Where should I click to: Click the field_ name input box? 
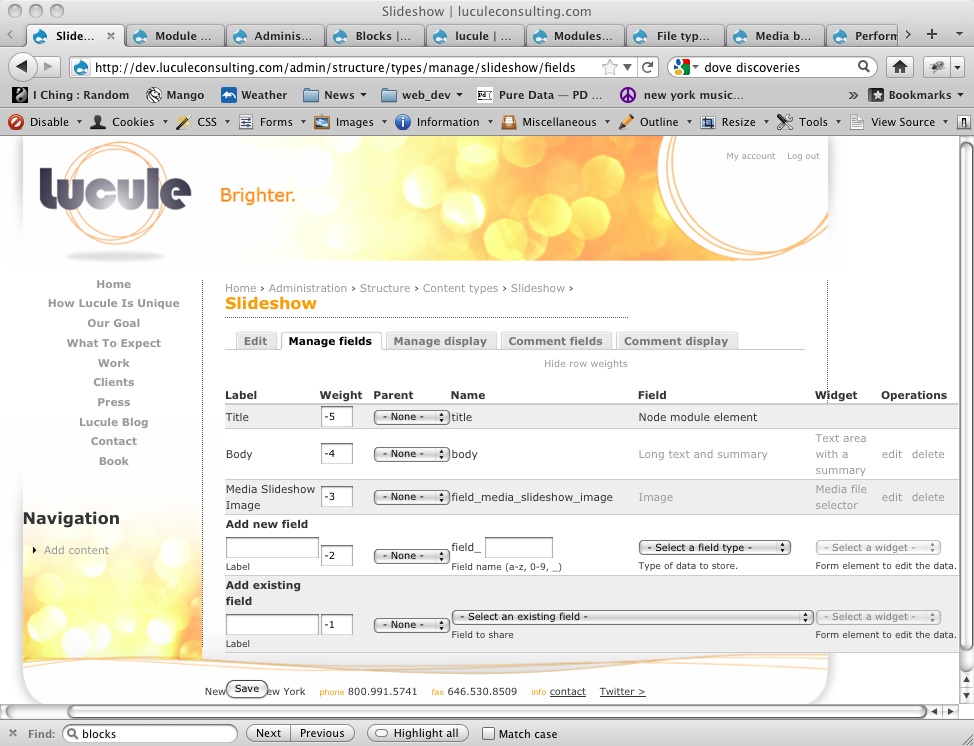[x=519, y=548]
